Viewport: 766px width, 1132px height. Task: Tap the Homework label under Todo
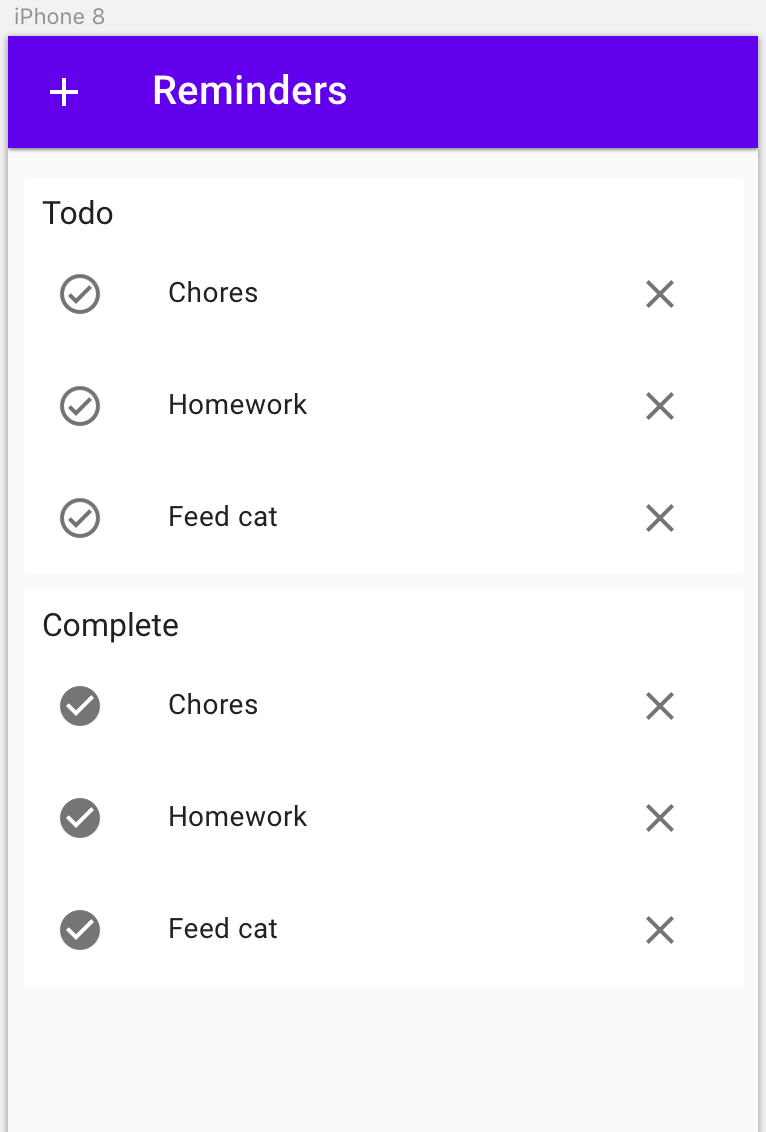pos(238,405)
